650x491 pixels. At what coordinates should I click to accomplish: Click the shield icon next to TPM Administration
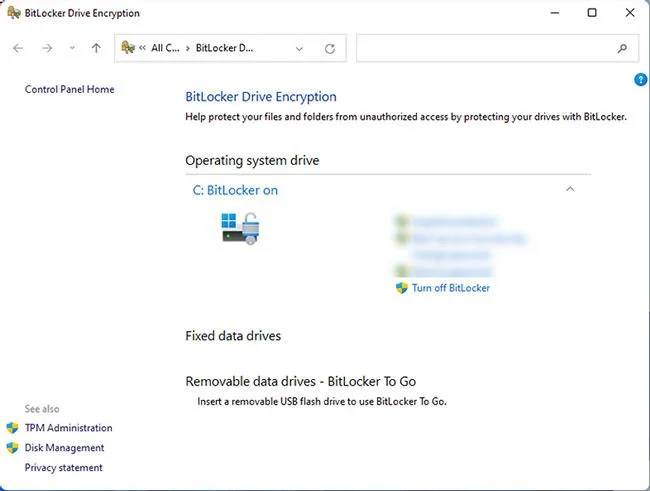(x=12, y=428)
